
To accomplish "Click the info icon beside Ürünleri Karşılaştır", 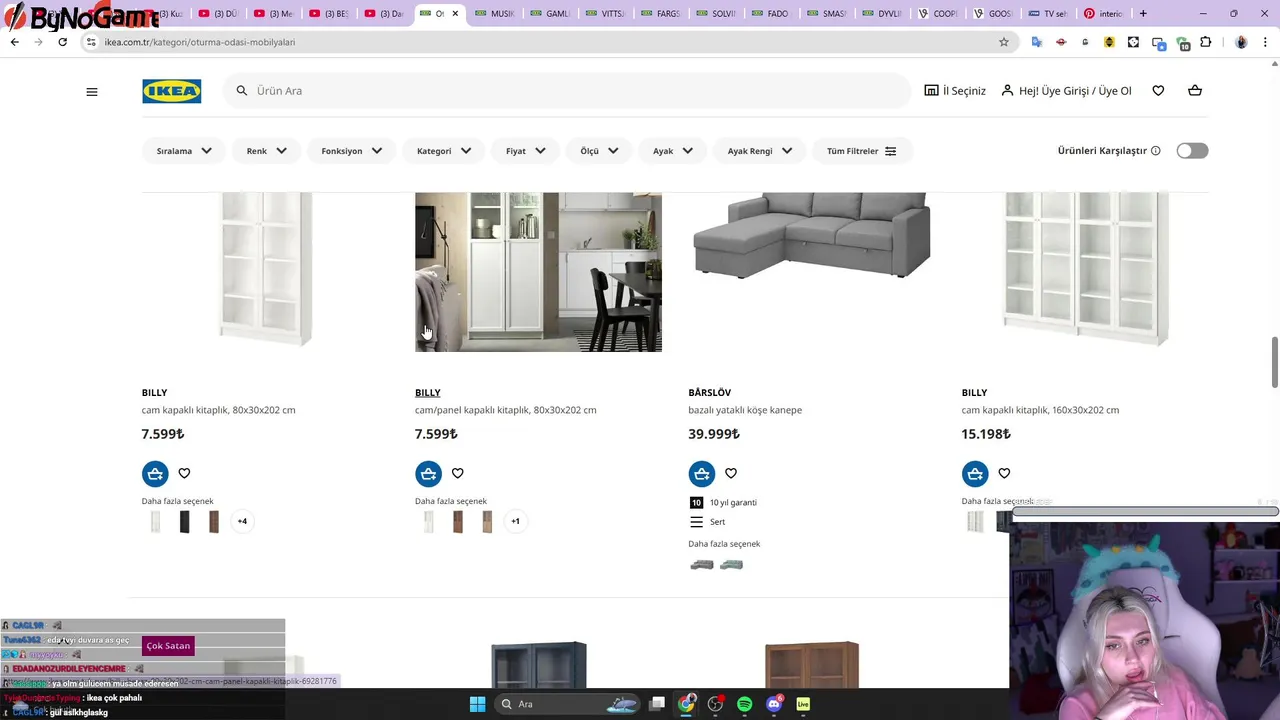I will 1155,151.
